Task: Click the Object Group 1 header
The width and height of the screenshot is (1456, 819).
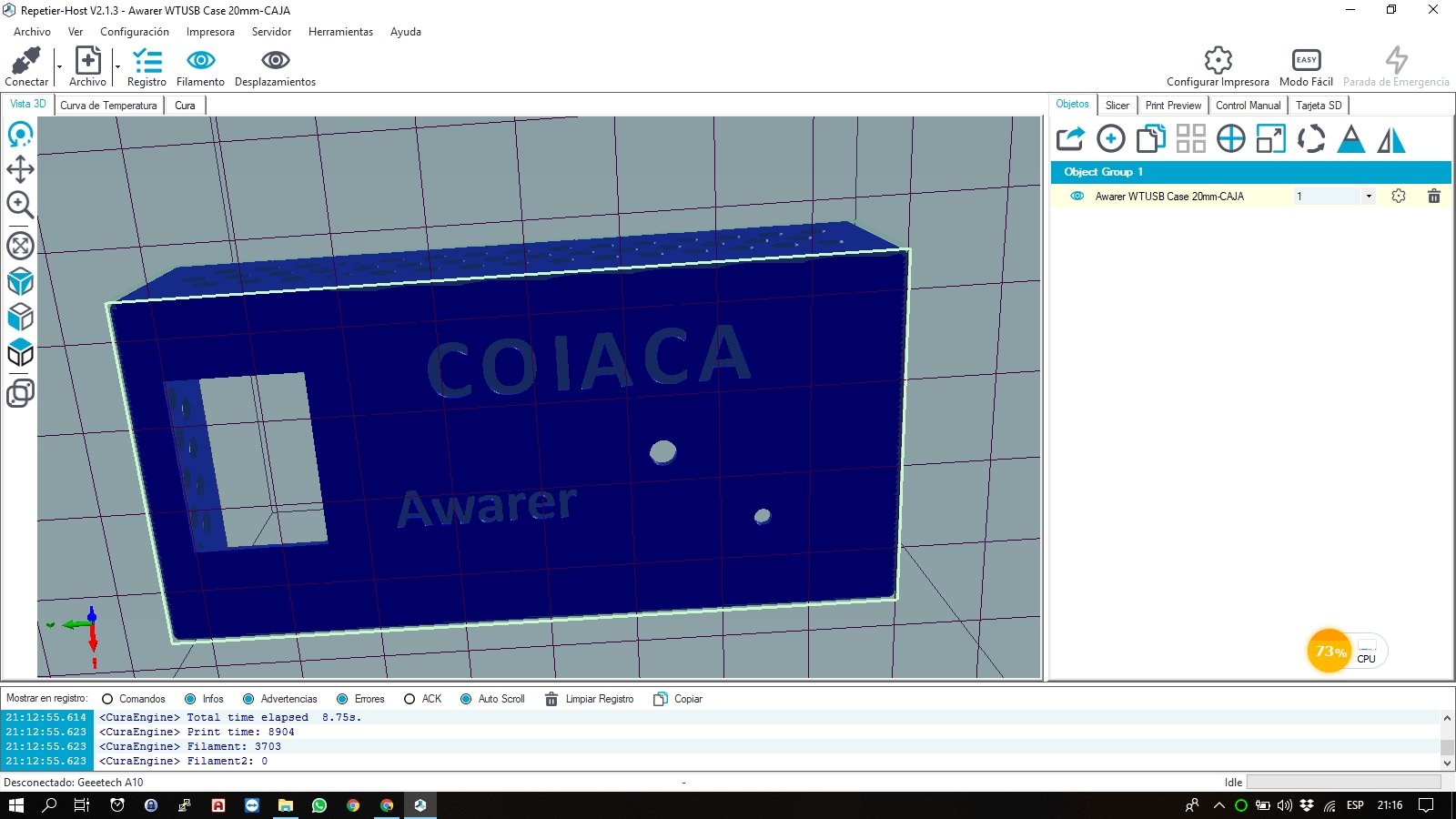Action: (x=1251, y=172)
